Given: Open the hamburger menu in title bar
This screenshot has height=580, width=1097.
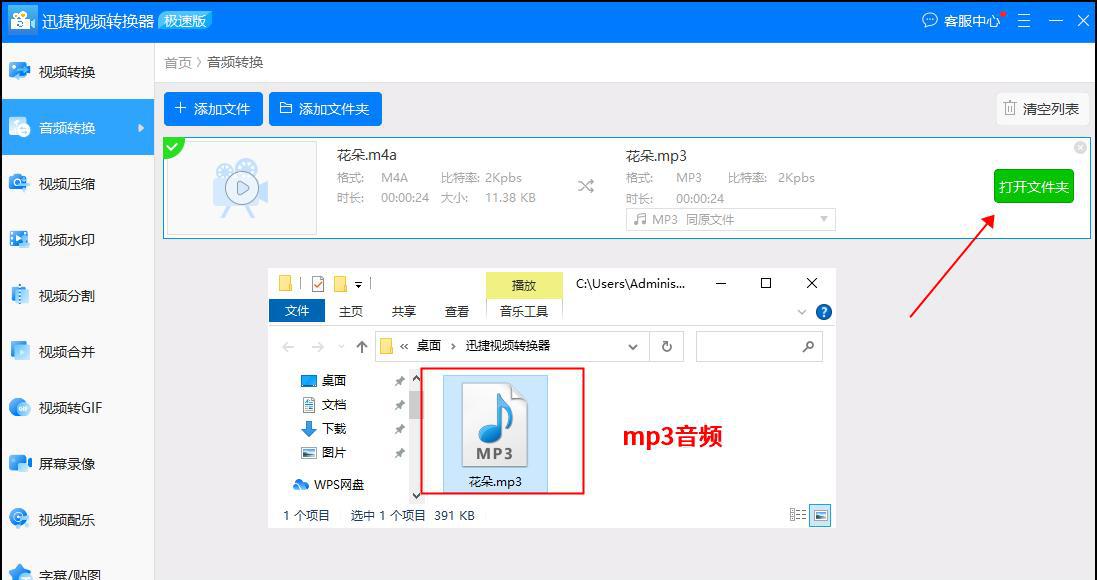Looking at the screenshot, I should [x=1024, y=20].
